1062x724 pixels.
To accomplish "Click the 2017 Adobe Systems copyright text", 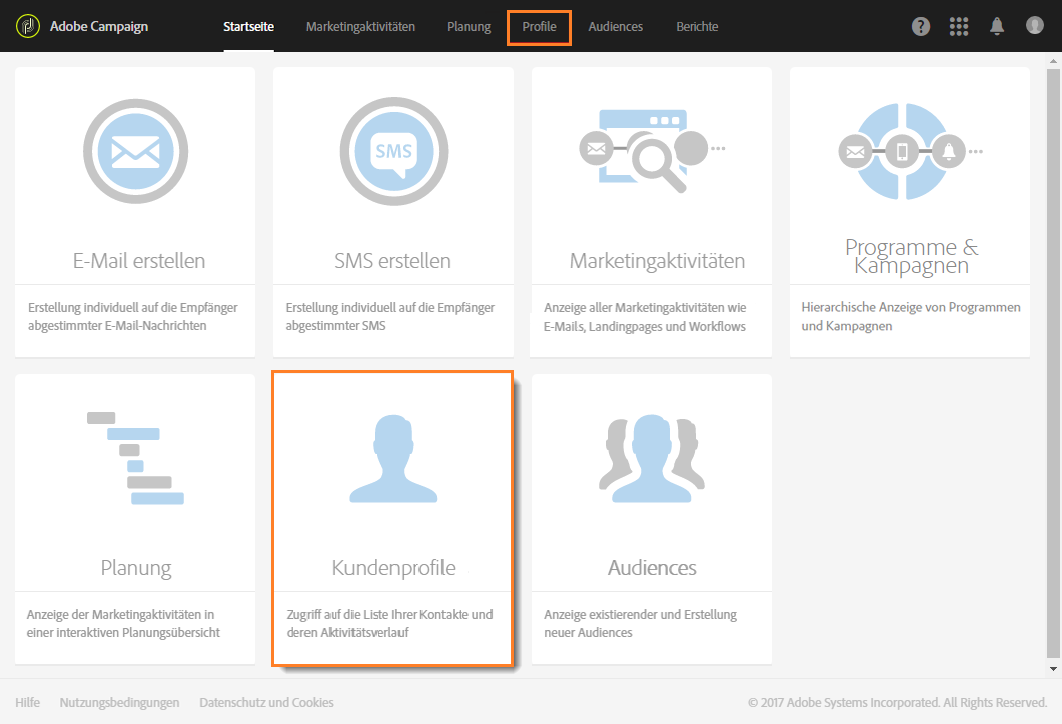I will pyautogui.click(x=897, y=702).
